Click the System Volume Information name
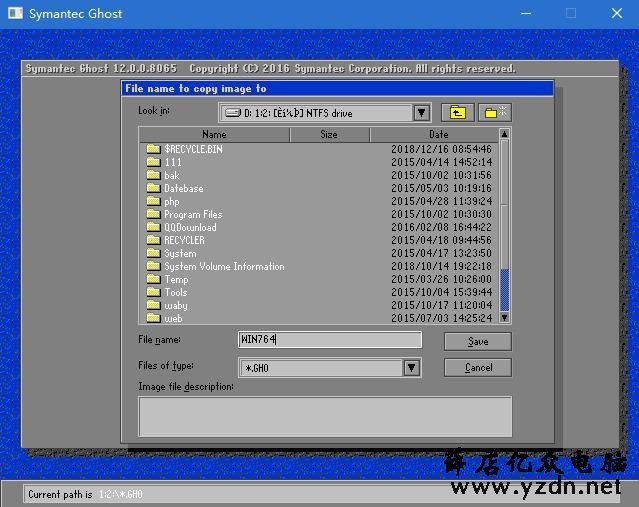Image resolution: width=639 pixels, height=507 pixels. 224,267
